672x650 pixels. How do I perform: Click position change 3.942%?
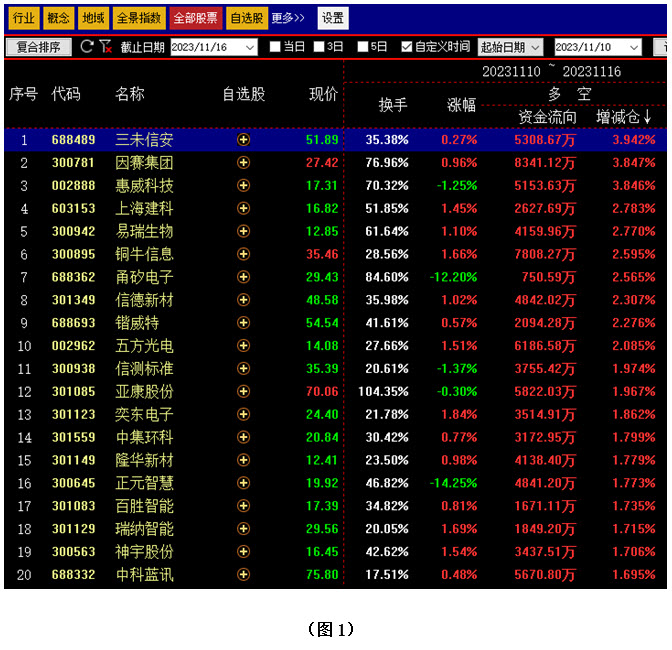(634, 140)
